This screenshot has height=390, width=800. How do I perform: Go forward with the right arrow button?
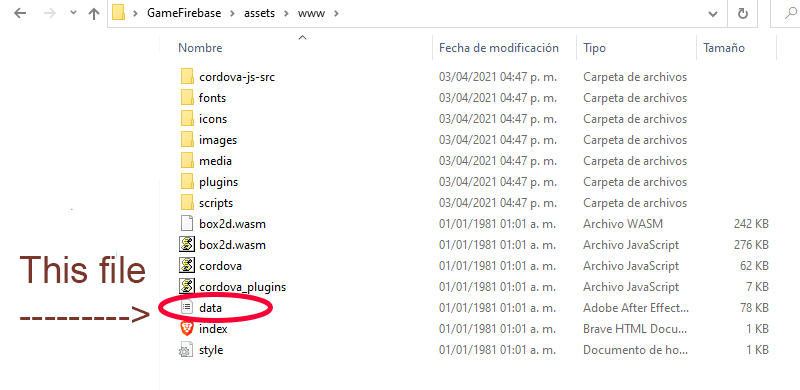49,14
